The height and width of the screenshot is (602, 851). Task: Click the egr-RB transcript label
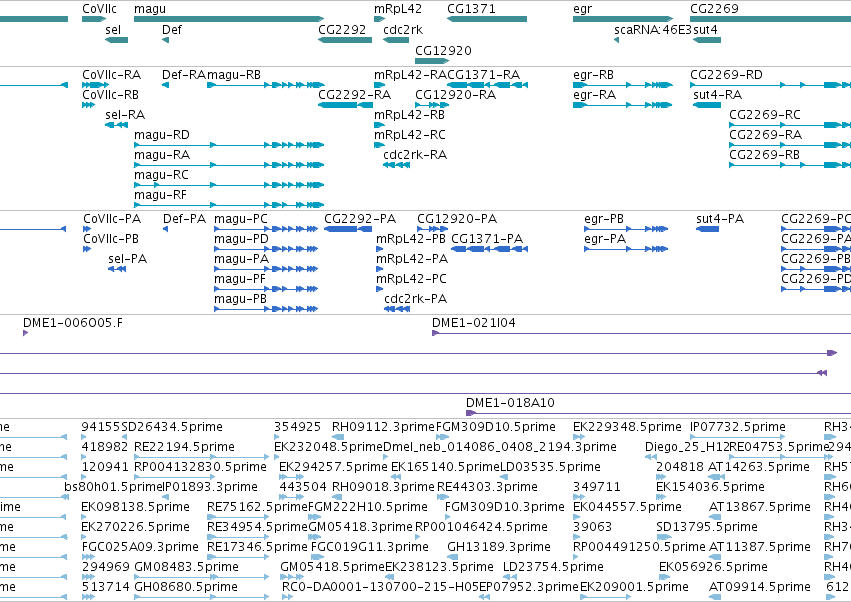click(593, 75)
